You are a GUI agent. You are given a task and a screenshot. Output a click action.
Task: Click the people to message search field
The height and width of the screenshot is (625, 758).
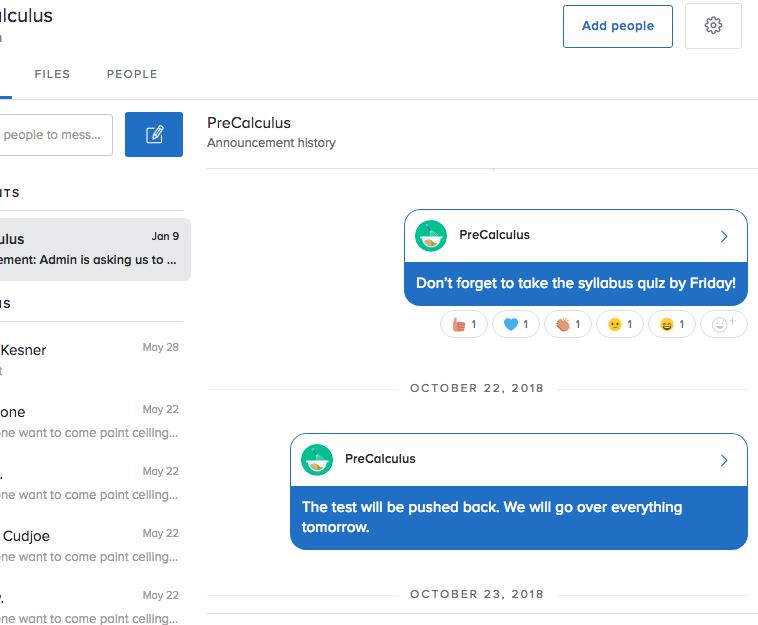click(55, 134)
